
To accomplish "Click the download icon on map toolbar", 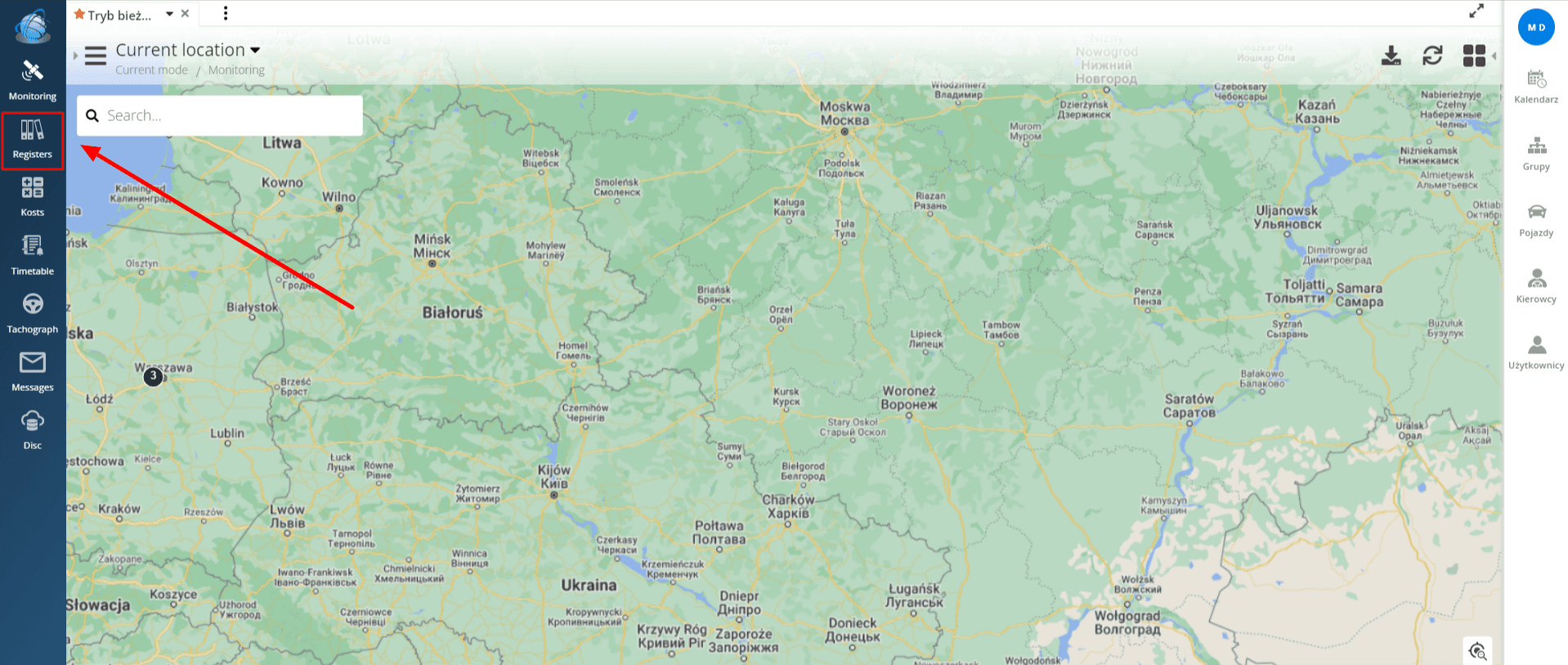I will coord(1391,56).
